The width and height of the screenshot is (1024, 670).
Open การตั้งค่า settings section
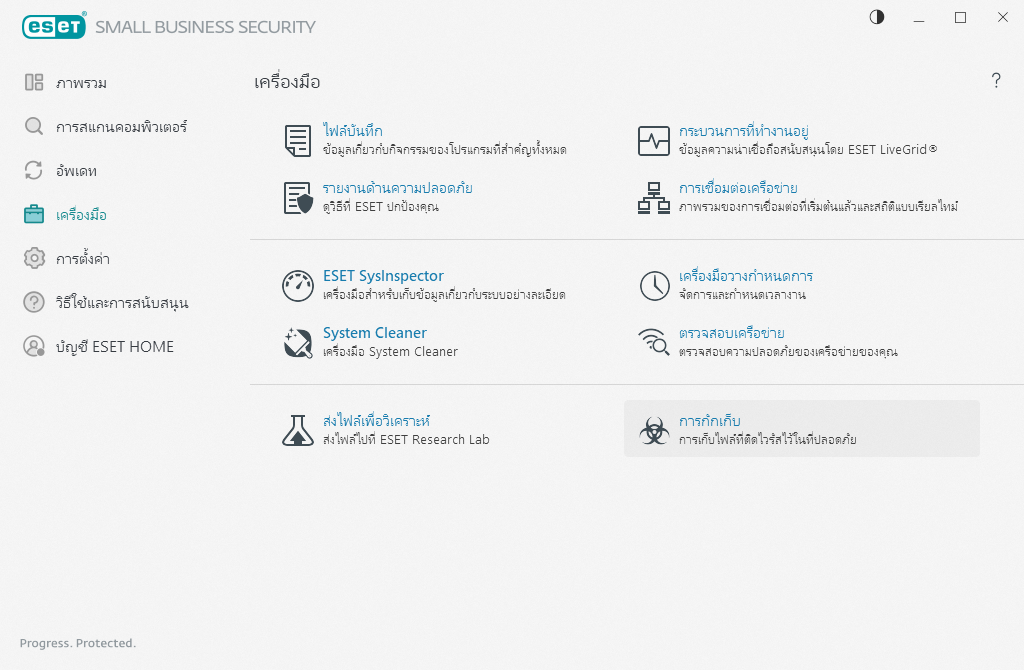pos(82,259)
